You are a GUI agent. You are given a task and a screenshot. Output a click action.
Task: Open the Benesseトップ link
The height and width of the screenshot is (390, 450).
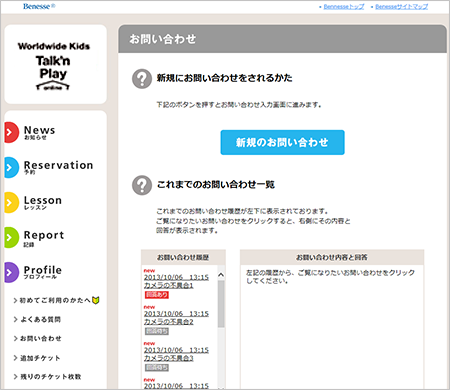coord(344,7)
